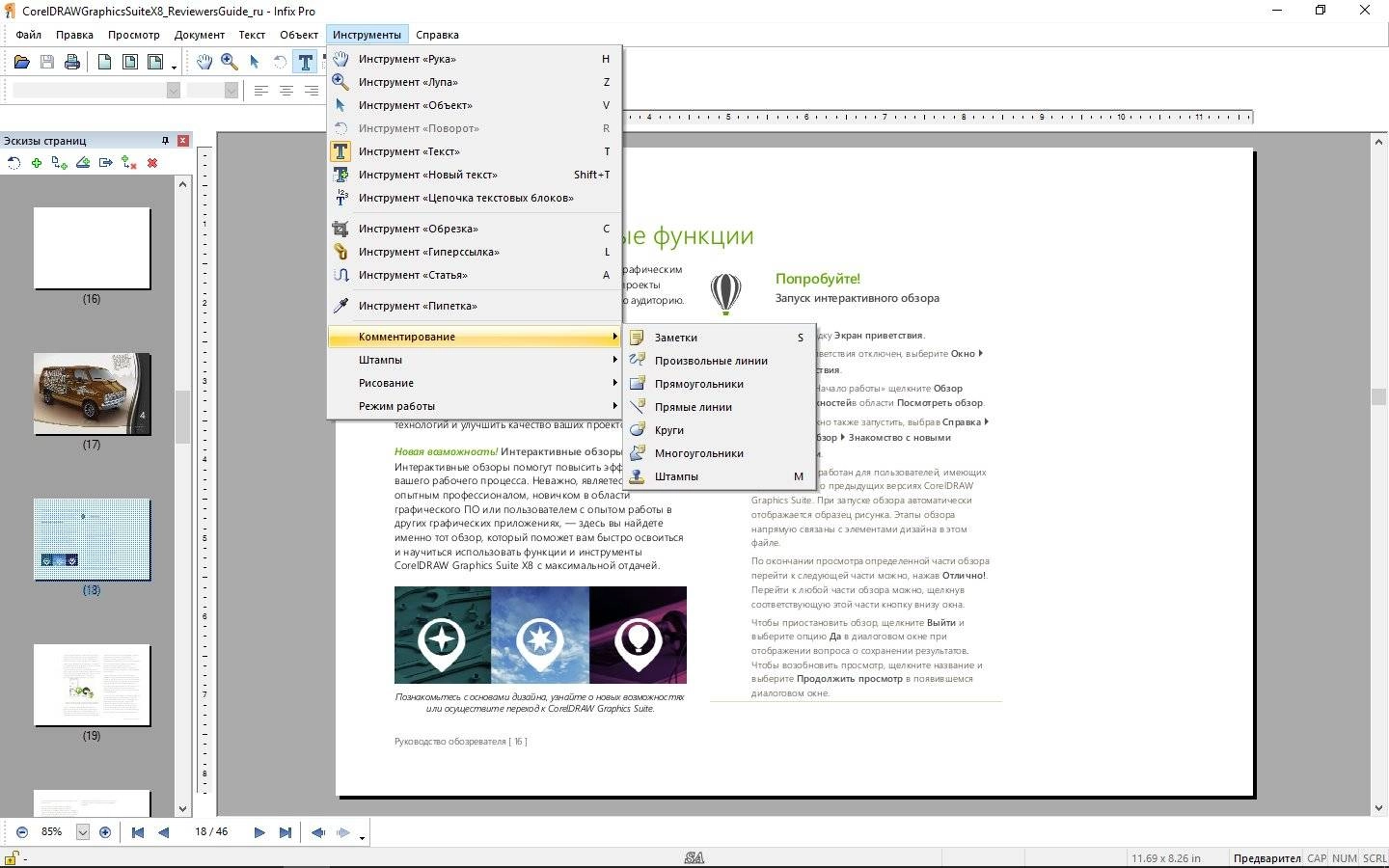Choose Инструмент «Лупа» from menu
The width and height of the screenshot is (1389, 868).
coord(475,82)
